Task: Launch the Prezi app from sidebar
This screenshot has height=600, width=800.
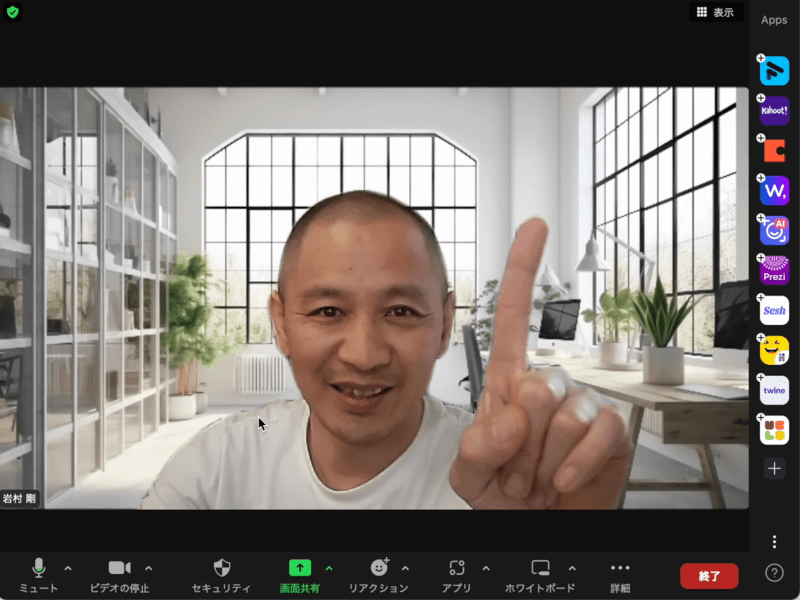Action: pyautogui.click(x=774, y=270)
